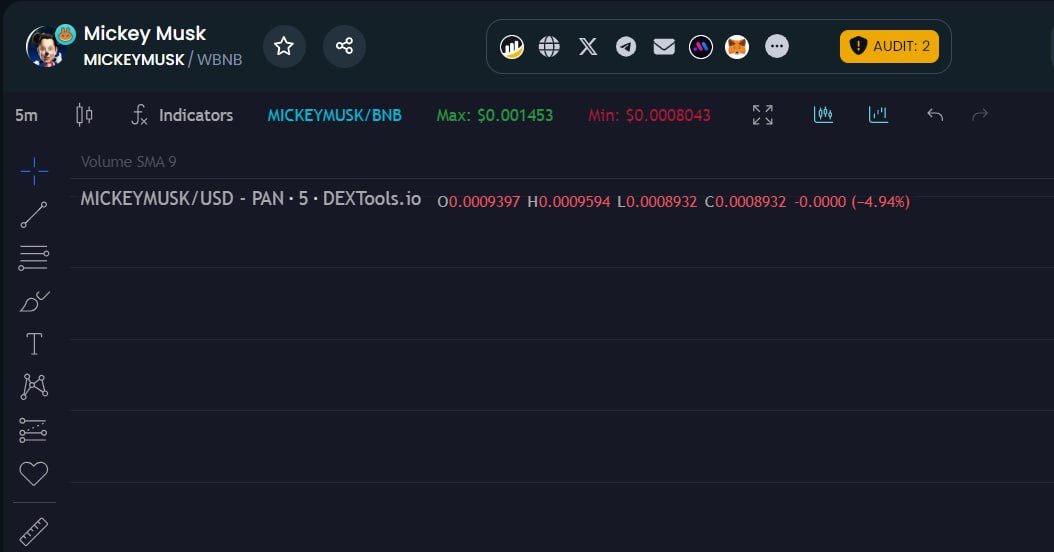Screen dimensions: 1054x552
Task: Add token to MetaMask fox icon
Action: [737, 46]
